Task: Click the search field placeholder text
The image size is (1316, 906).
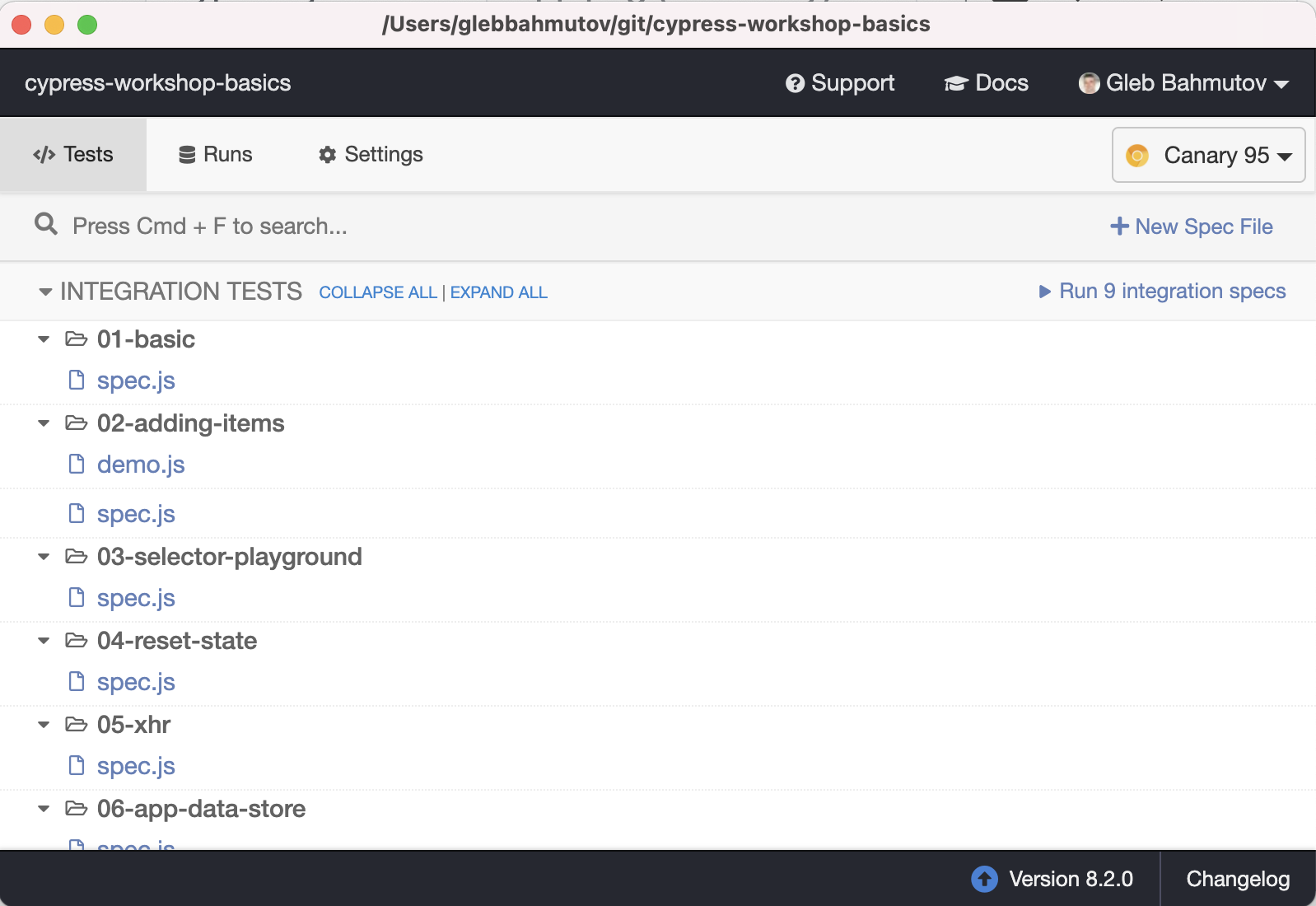Action: 210,226
